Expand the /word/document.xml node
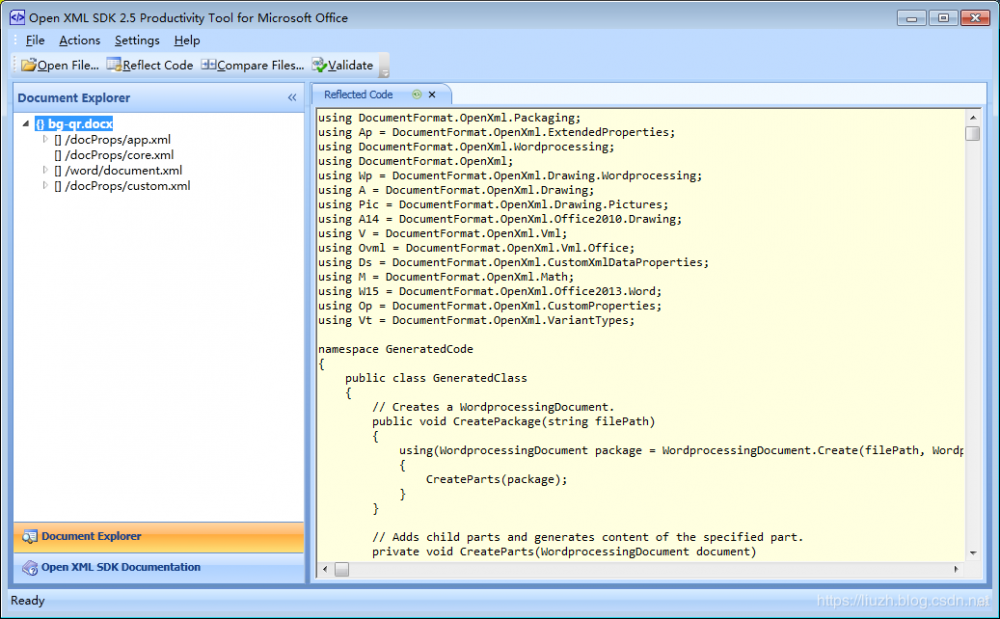The image size is (1000, 619). 45,170
